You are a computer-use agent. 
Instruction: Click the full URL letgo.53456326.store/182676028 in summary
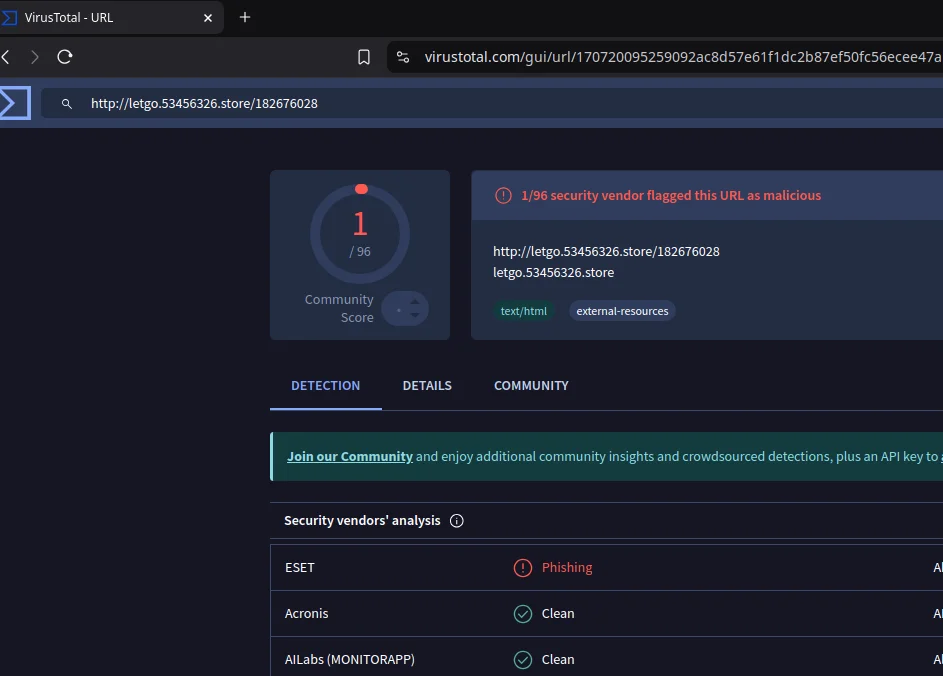click(606, 251)
